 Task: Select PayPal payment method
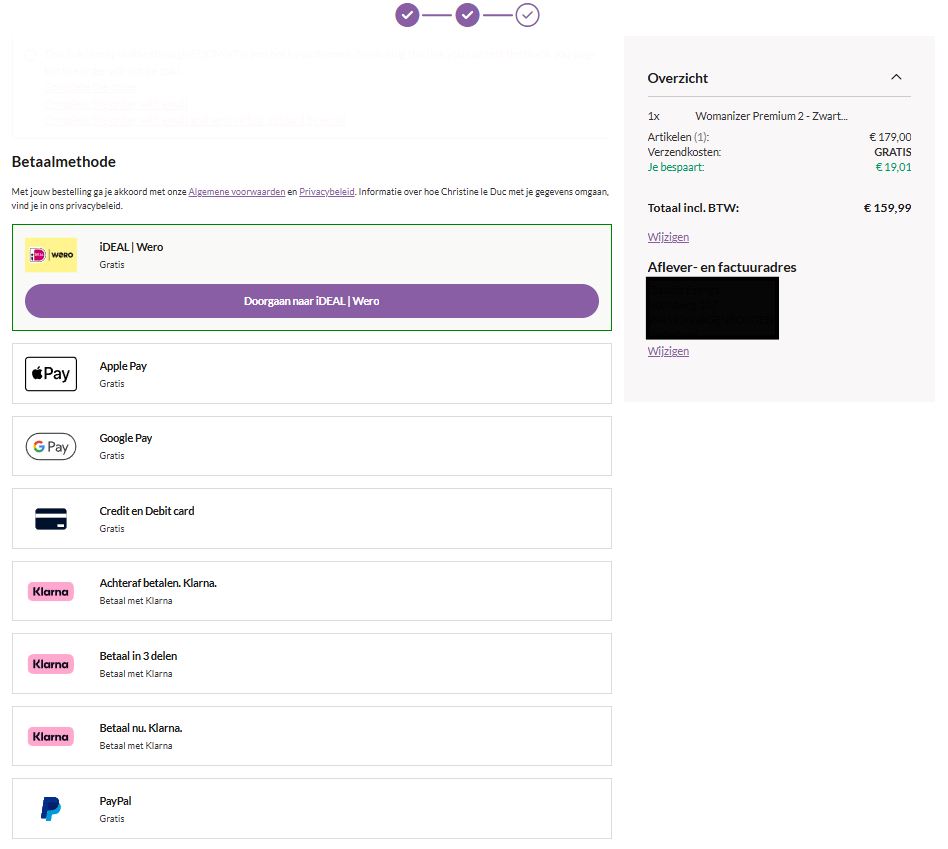(x=312, y=808)
